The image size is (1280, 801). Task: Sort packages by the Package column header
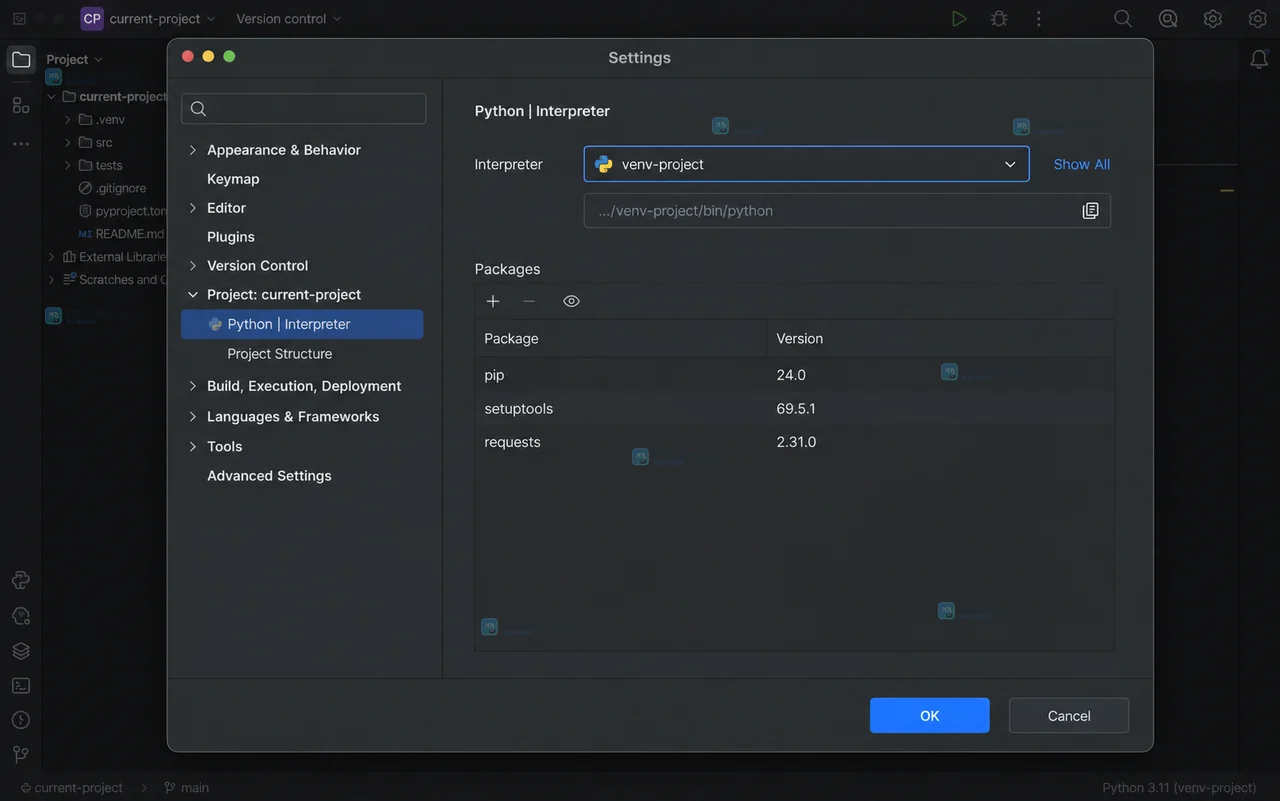coord(620,339)
